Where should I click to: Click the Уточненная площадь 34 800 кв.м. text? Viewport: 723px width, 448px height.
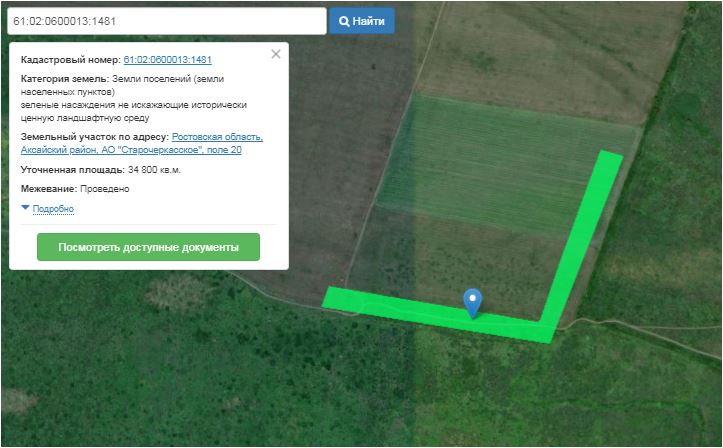pyautogui.click(x=101, y=170)
